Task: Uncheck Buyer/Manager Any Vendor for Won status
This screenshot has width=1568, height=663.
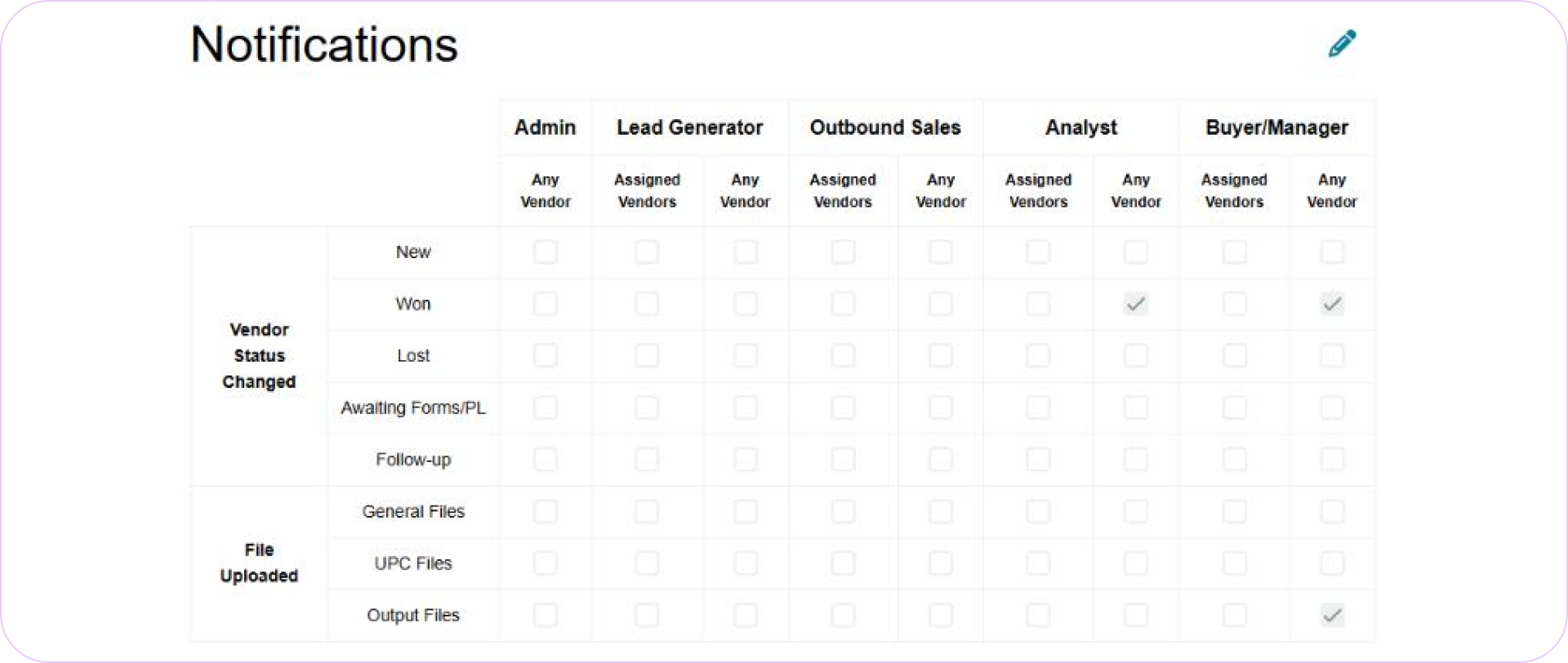Action: pos(1331,304)
